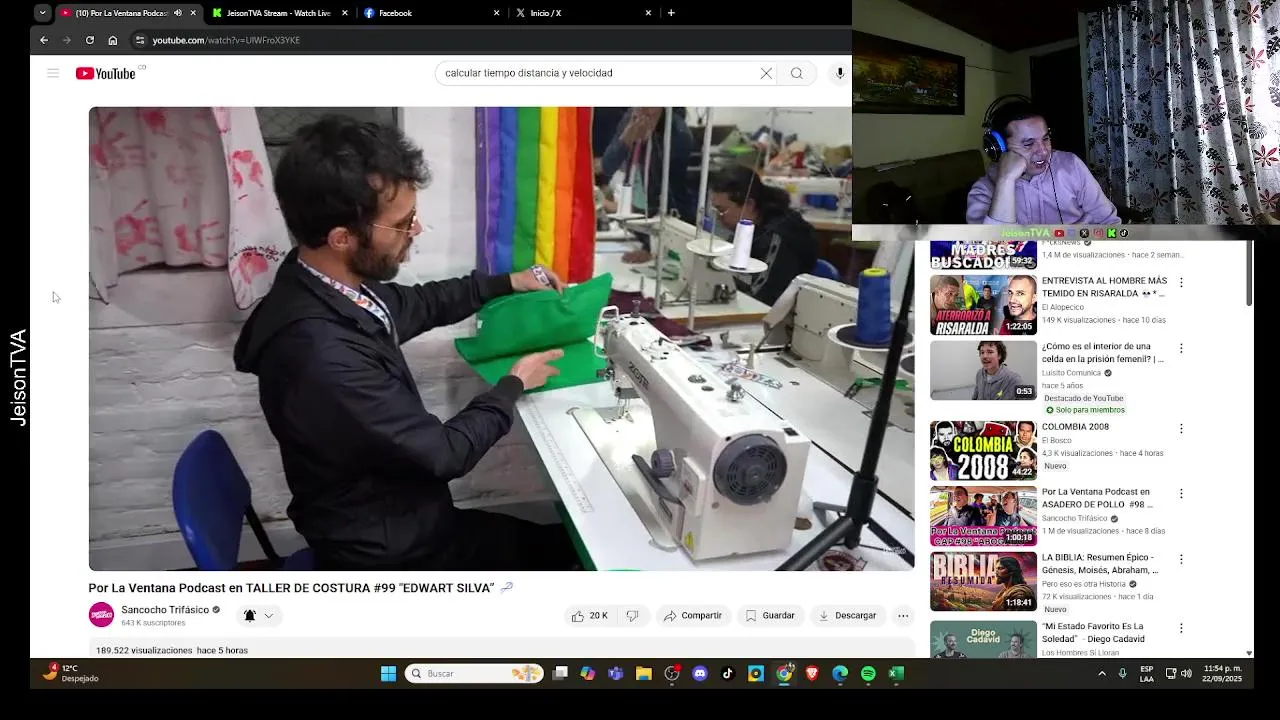The width and height of the screenshot is (1280, 720).
Task: Close the Inicio / X tab
Action: coord(648,13)
